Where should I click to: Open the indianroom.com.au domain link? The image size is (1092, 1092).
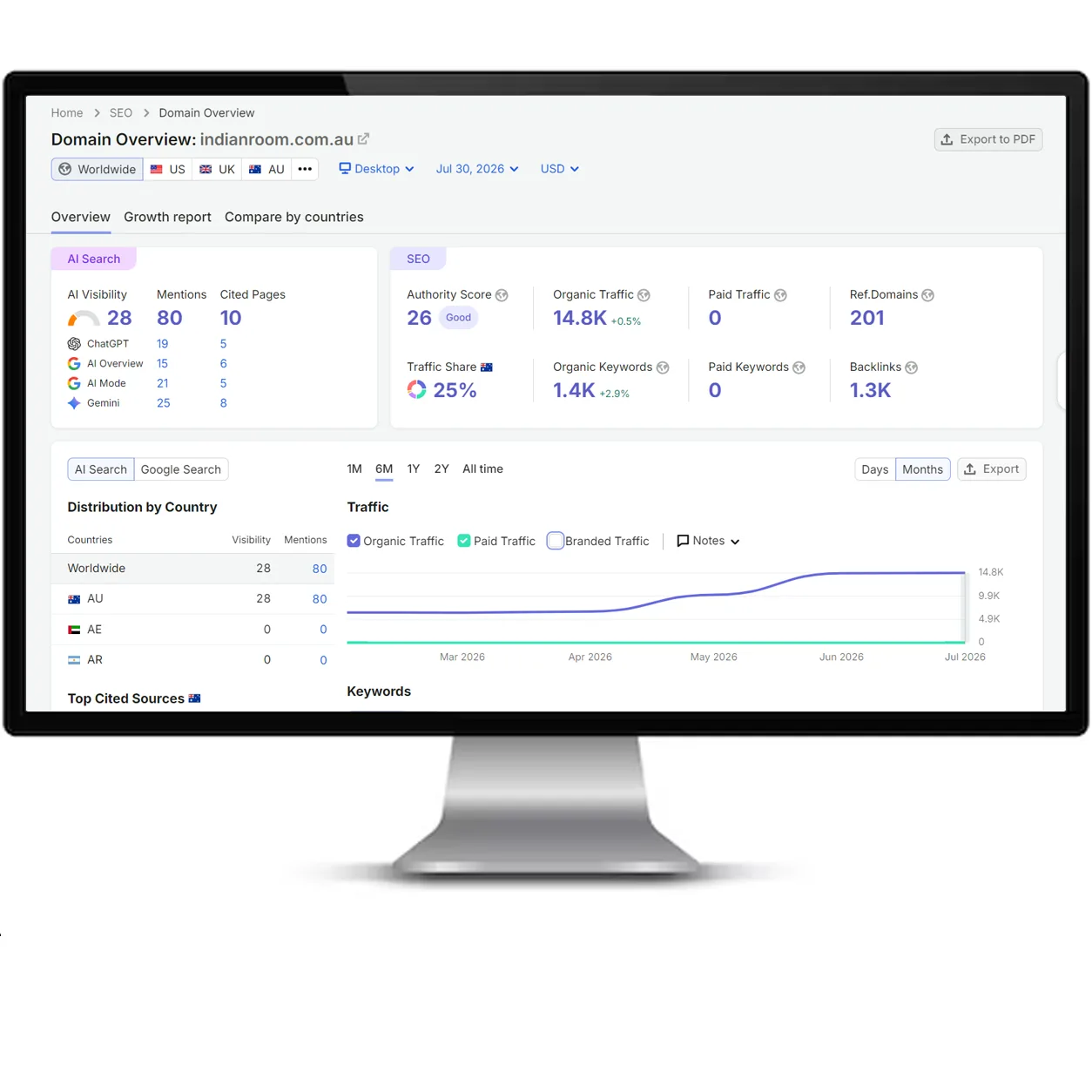277,139
